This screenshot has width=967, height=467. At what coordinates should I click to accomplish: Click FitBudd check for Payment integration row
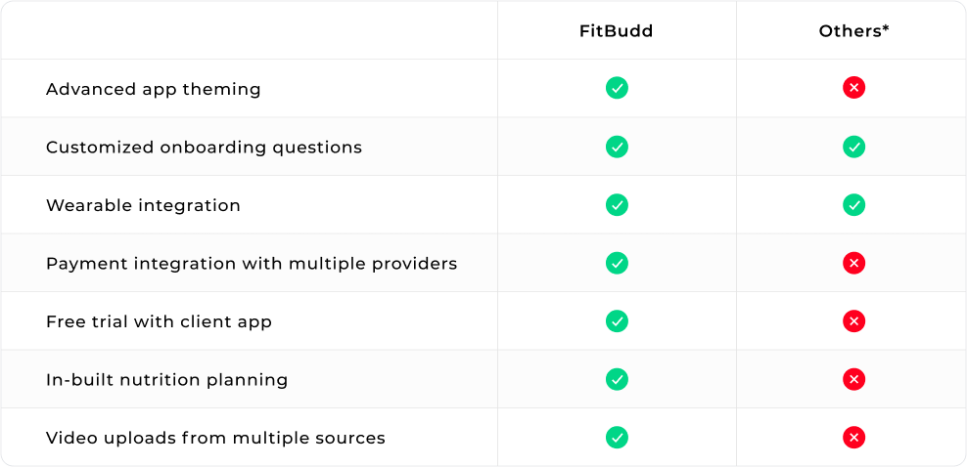[x=617, y=263]
